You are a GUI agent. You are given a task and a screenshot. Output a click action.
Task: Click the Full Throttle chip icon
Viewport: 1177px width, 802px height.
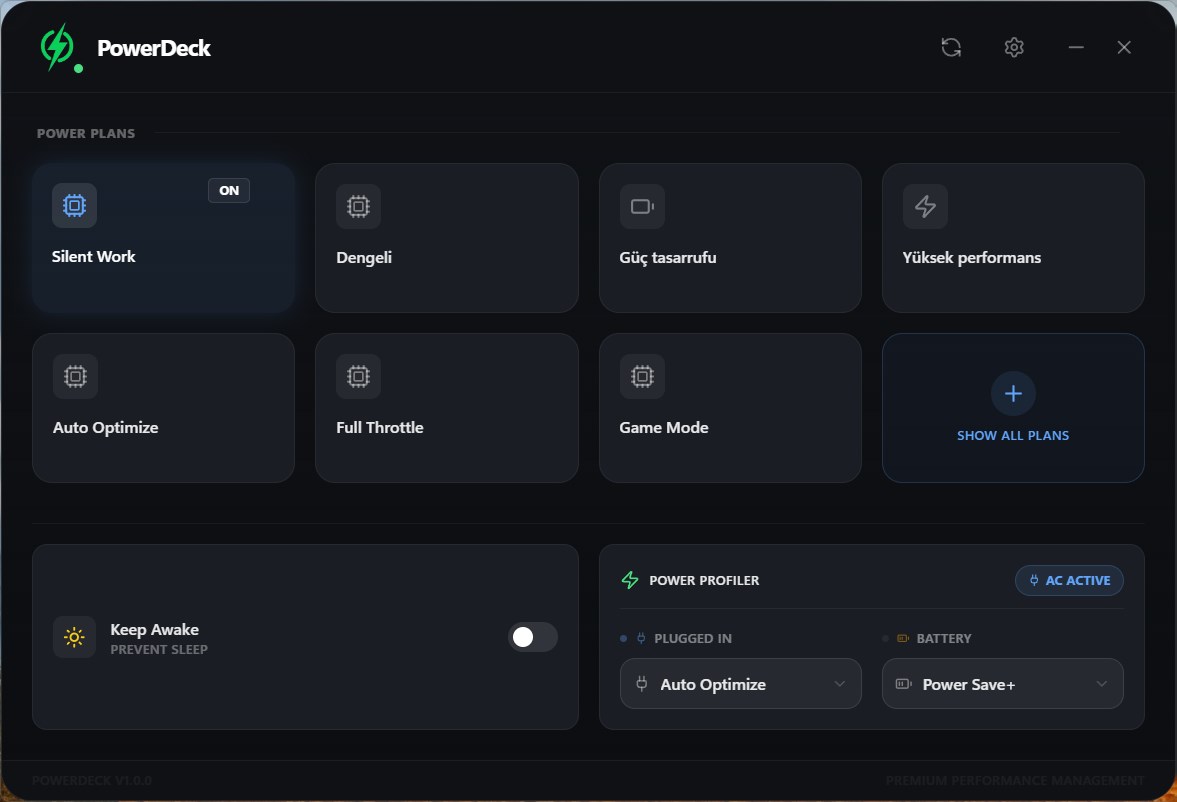(x=358, y=376)
